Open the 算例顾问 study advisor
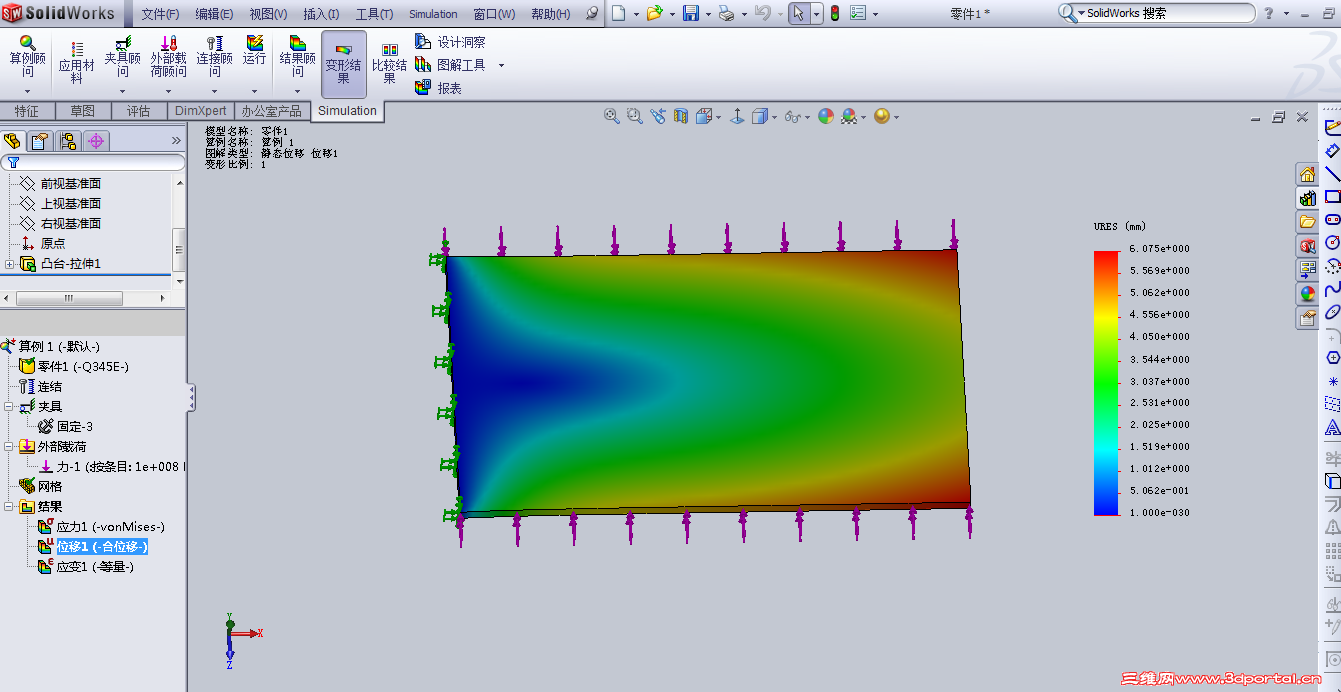 (x=28, y=57)
